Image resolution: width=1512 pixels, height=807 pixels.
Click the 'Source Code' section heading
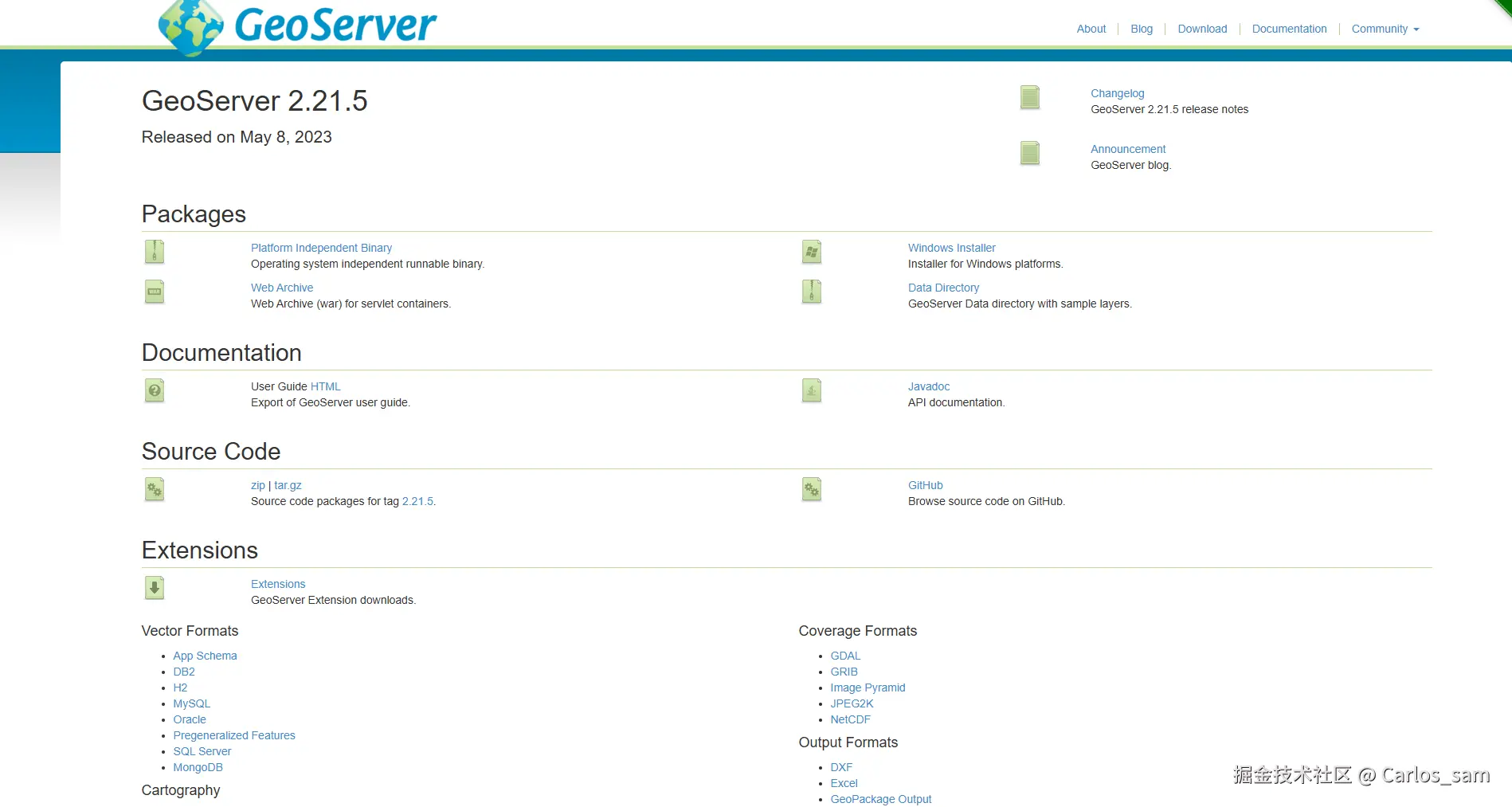pyautogui.click(x=211, y=452)
